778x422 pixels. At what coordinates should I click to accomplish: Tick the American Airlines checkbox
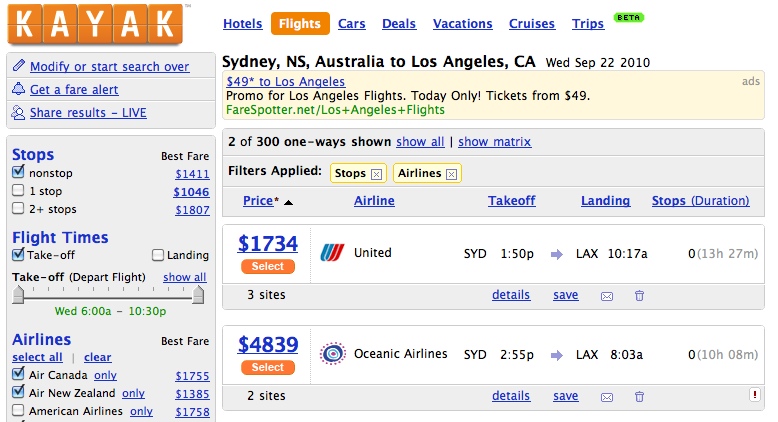pos(18,410)
